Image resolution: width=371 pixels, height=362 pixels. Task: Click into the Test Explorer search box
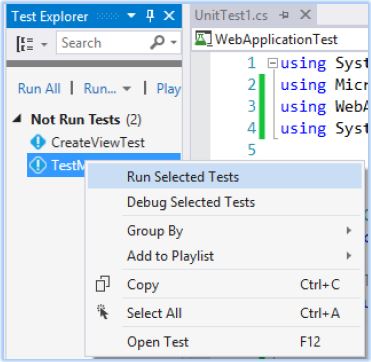[105, 43]
